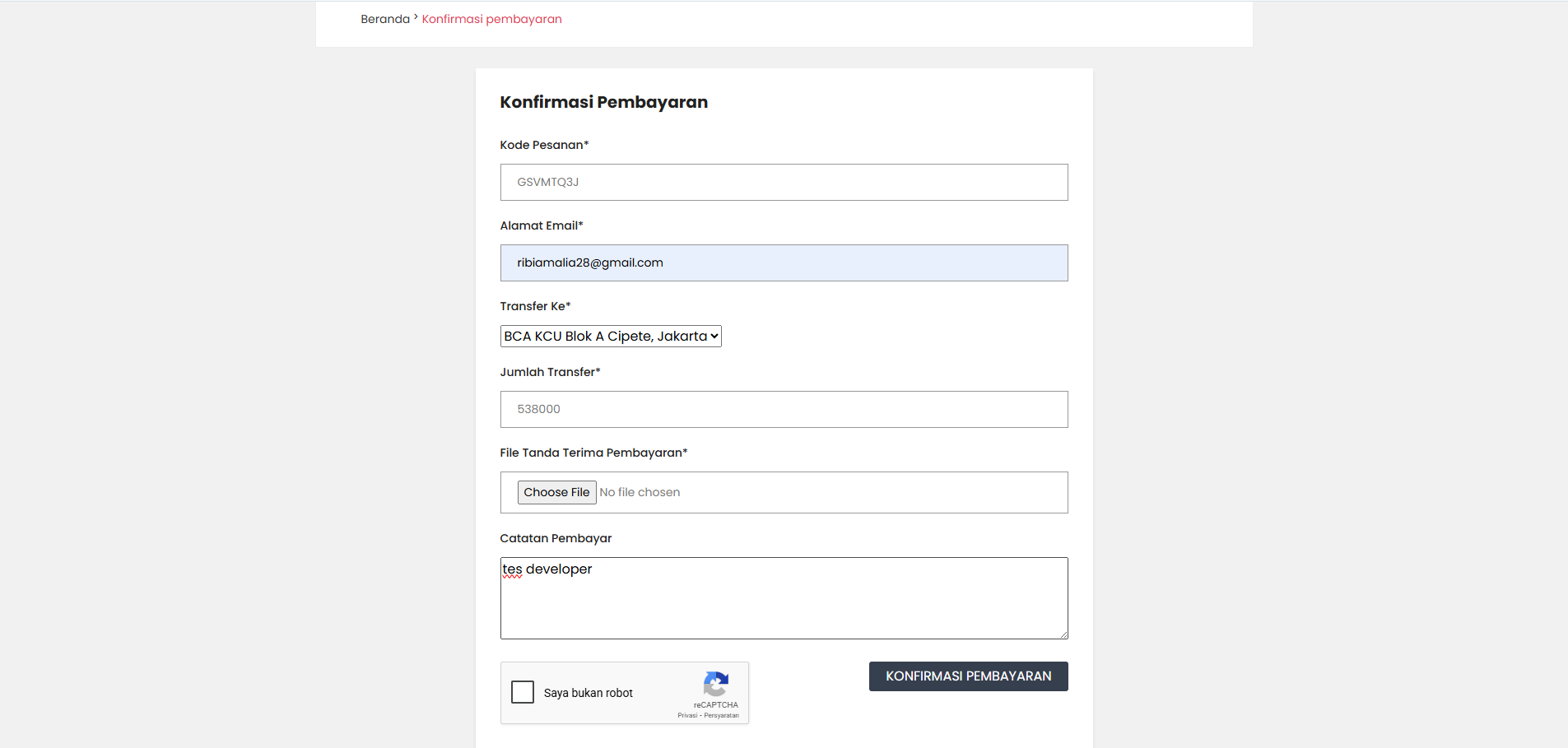Click the "No file chosen" text
This screenshot has width=1568, height=748.
click(640, 492)
